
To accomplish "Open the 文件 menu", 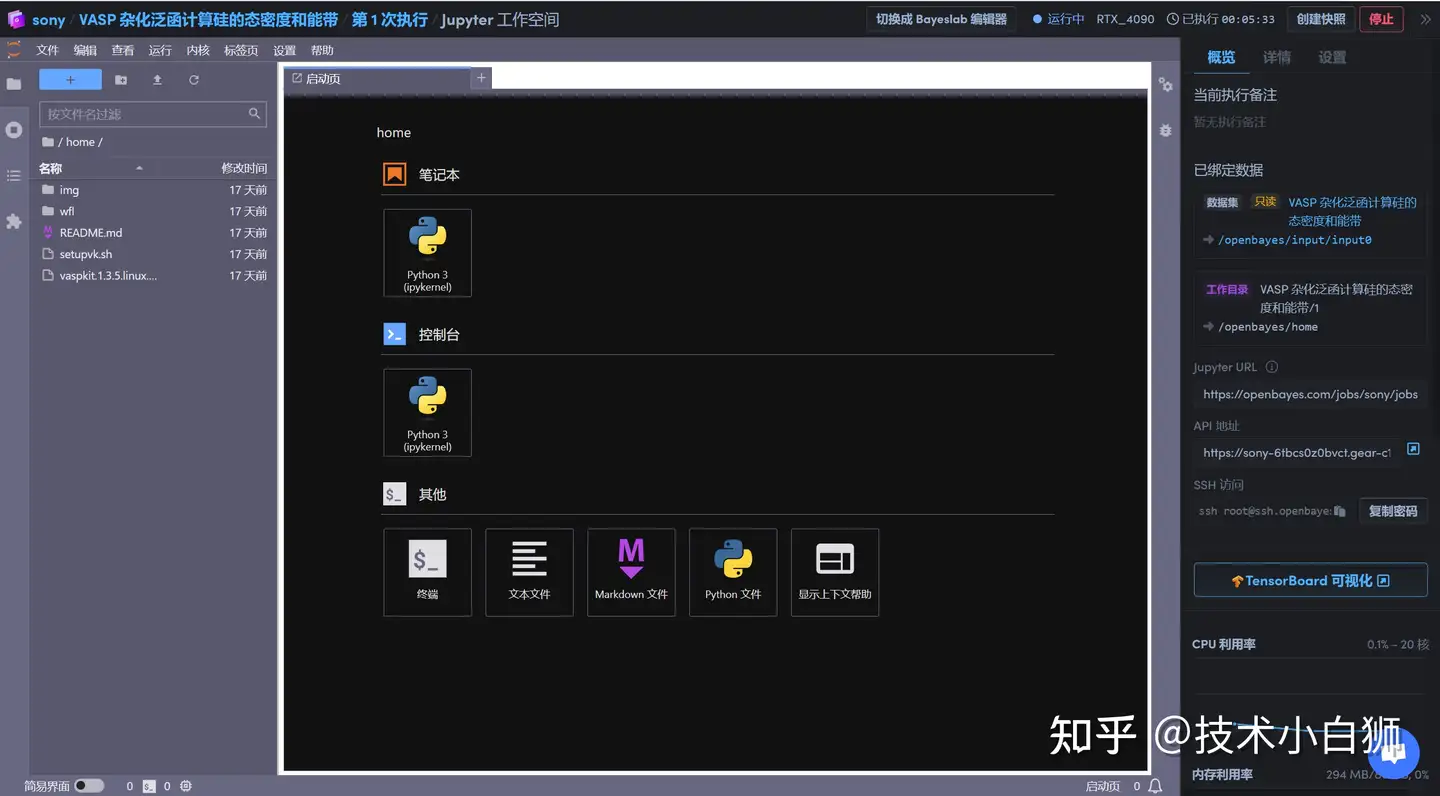I will (48, 50).
